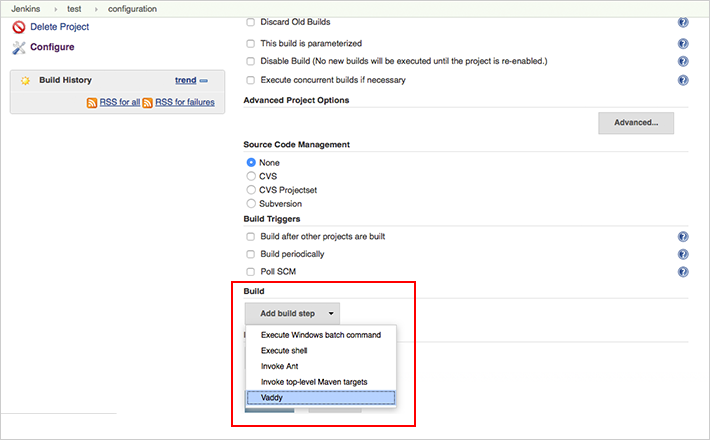Select Invoke Ant from the menu
710x440 pixels.
point(321,366)
